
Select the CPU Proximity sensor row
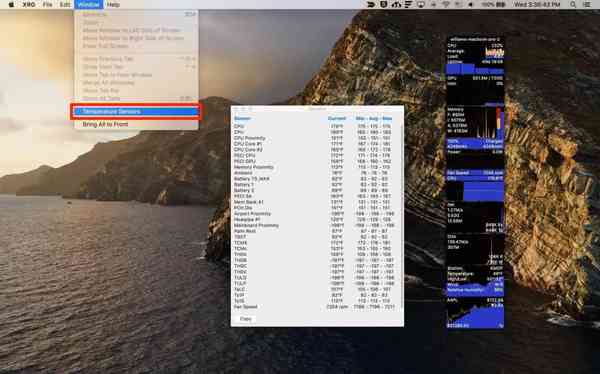point(316,138)
